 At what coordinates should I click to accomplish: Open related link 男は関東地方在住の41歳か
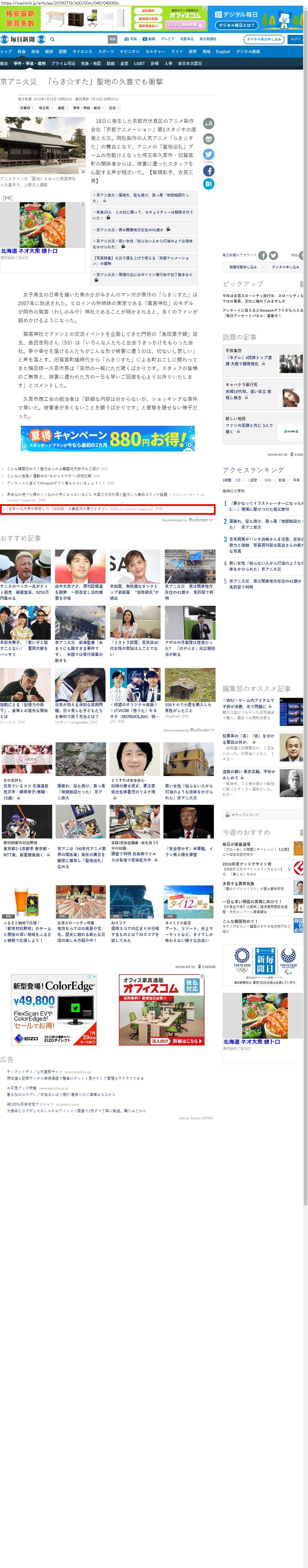pos(144,230)
